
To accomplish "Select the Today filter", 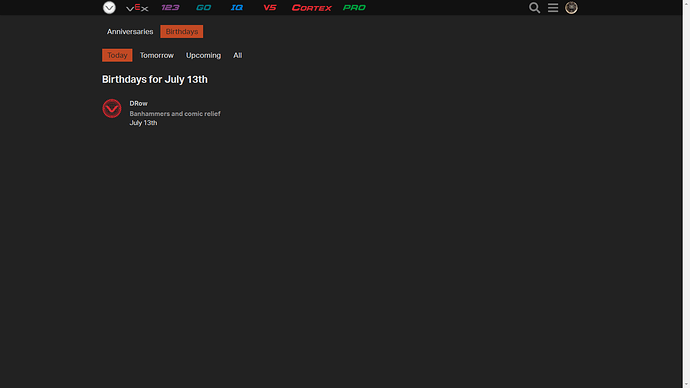I will [117, 55].
